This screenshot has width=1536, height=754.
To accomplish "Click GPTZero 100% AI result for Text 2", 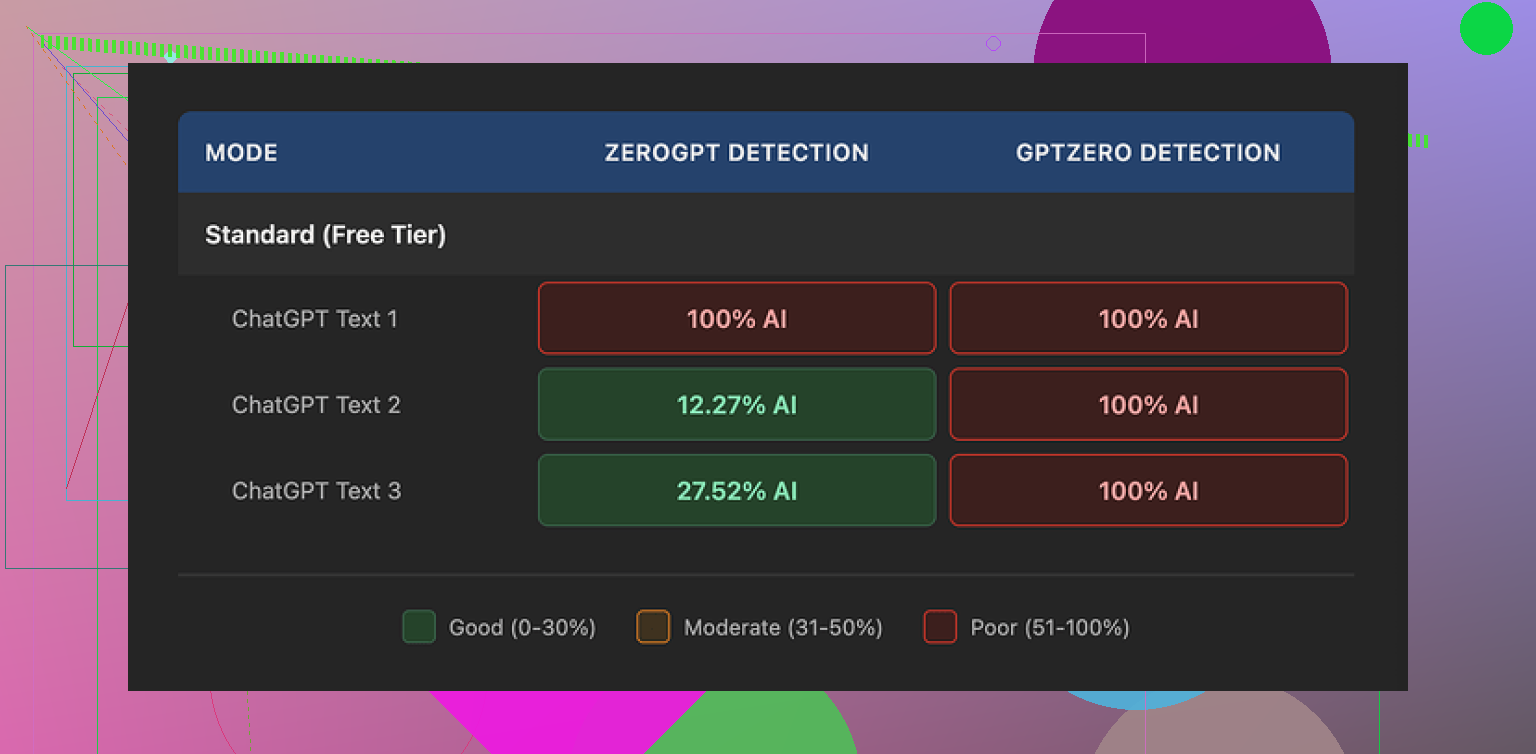I will [x=1148, y=405].
